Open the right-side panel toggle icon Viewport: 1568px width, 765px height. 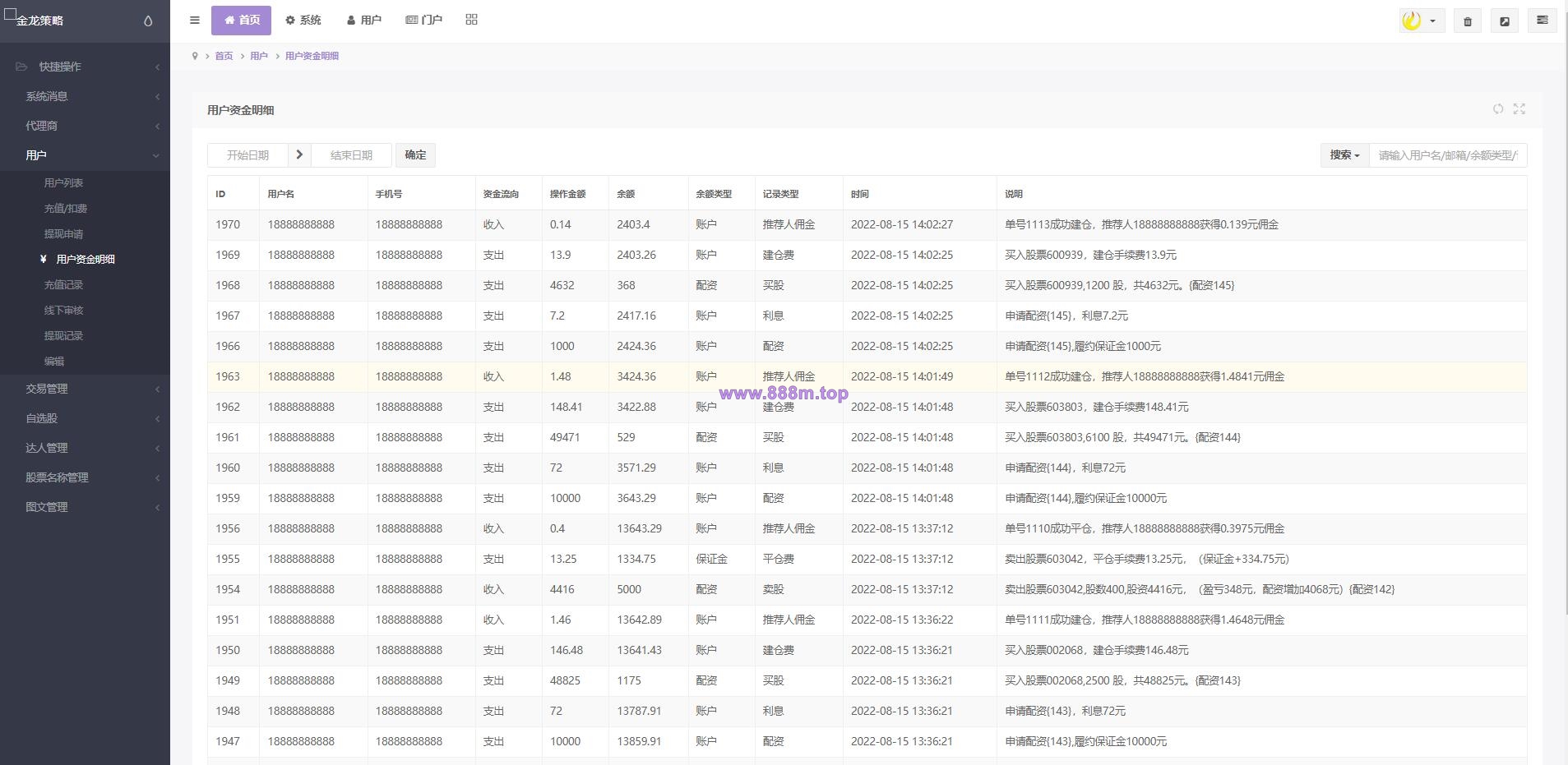tap(1543, 21)
